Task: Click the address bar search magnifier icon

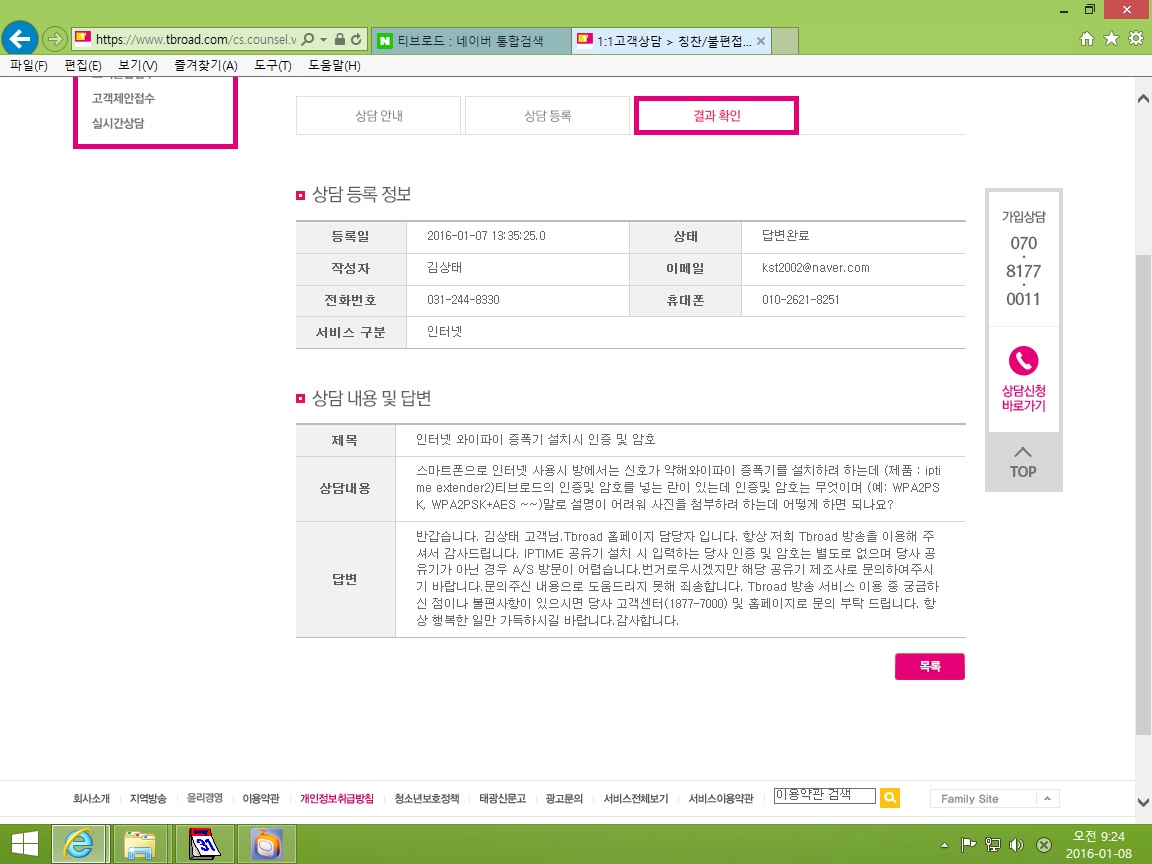Action: coord(308,39)
